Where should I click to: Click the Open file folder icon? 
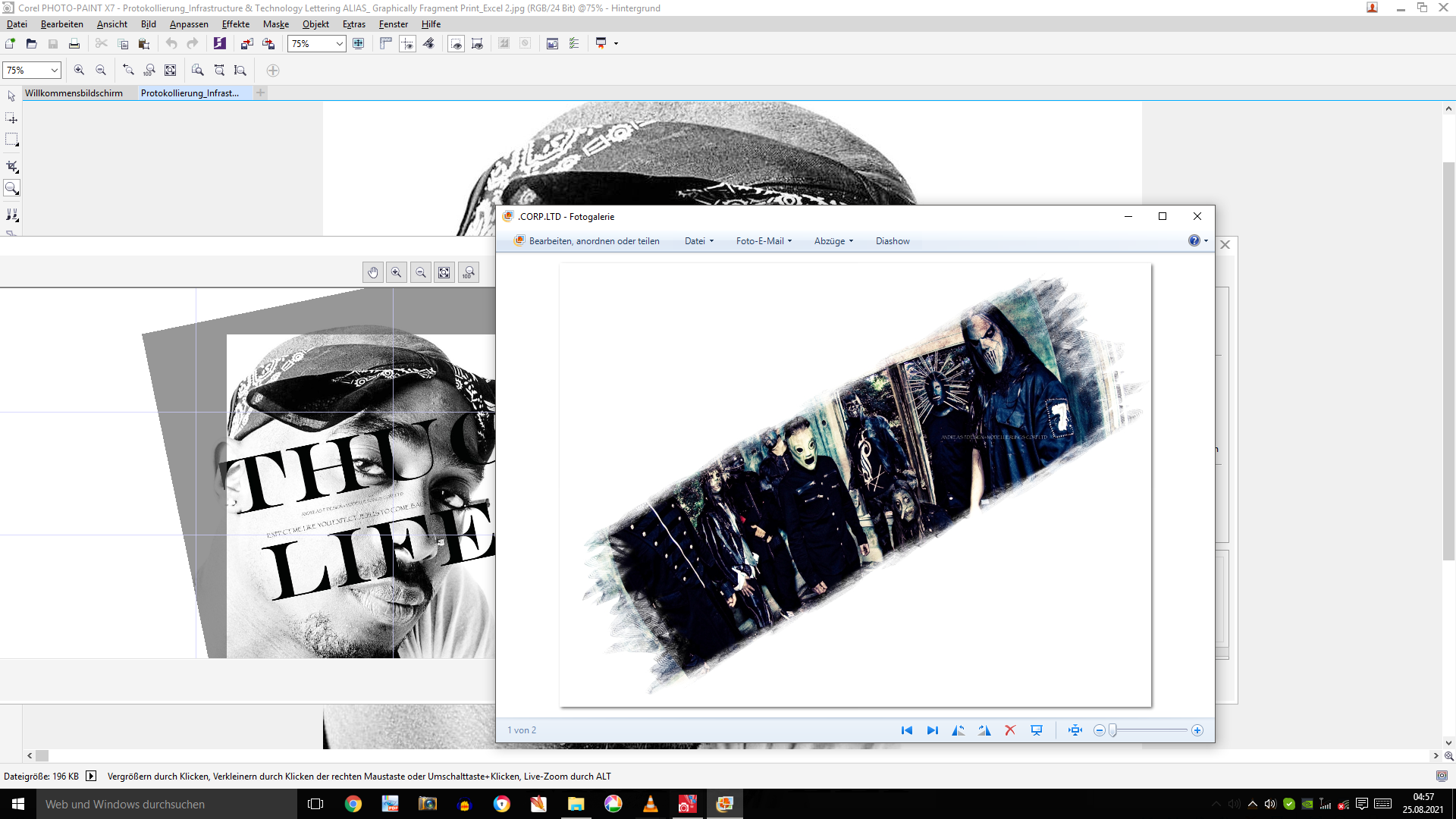(x=32, y=43)
